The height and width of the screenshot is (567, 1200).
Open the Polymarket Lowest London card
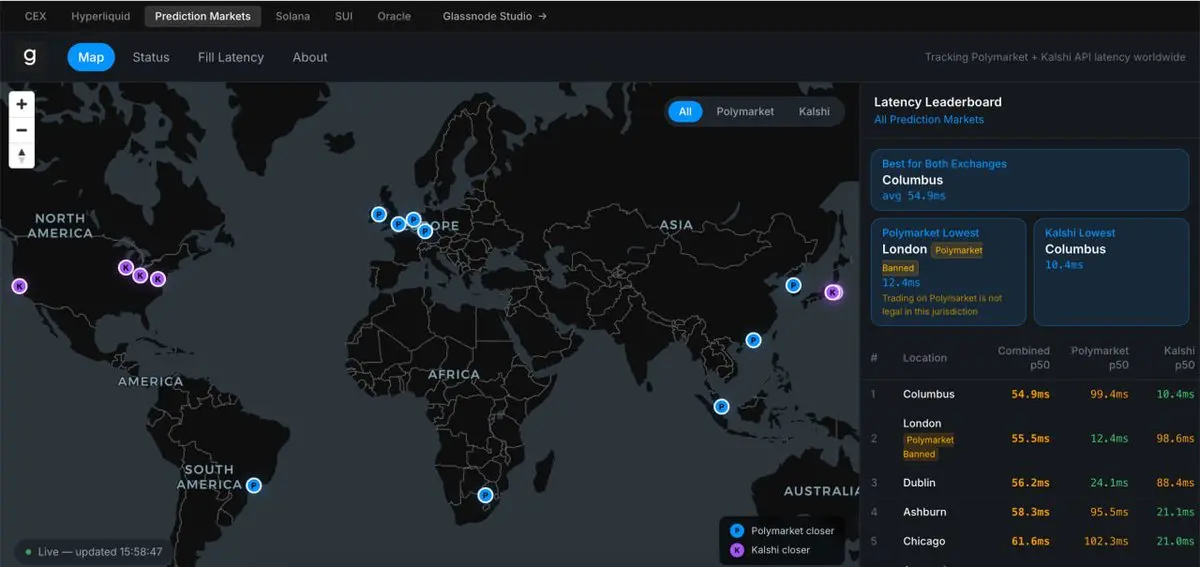tap(948, 272)
